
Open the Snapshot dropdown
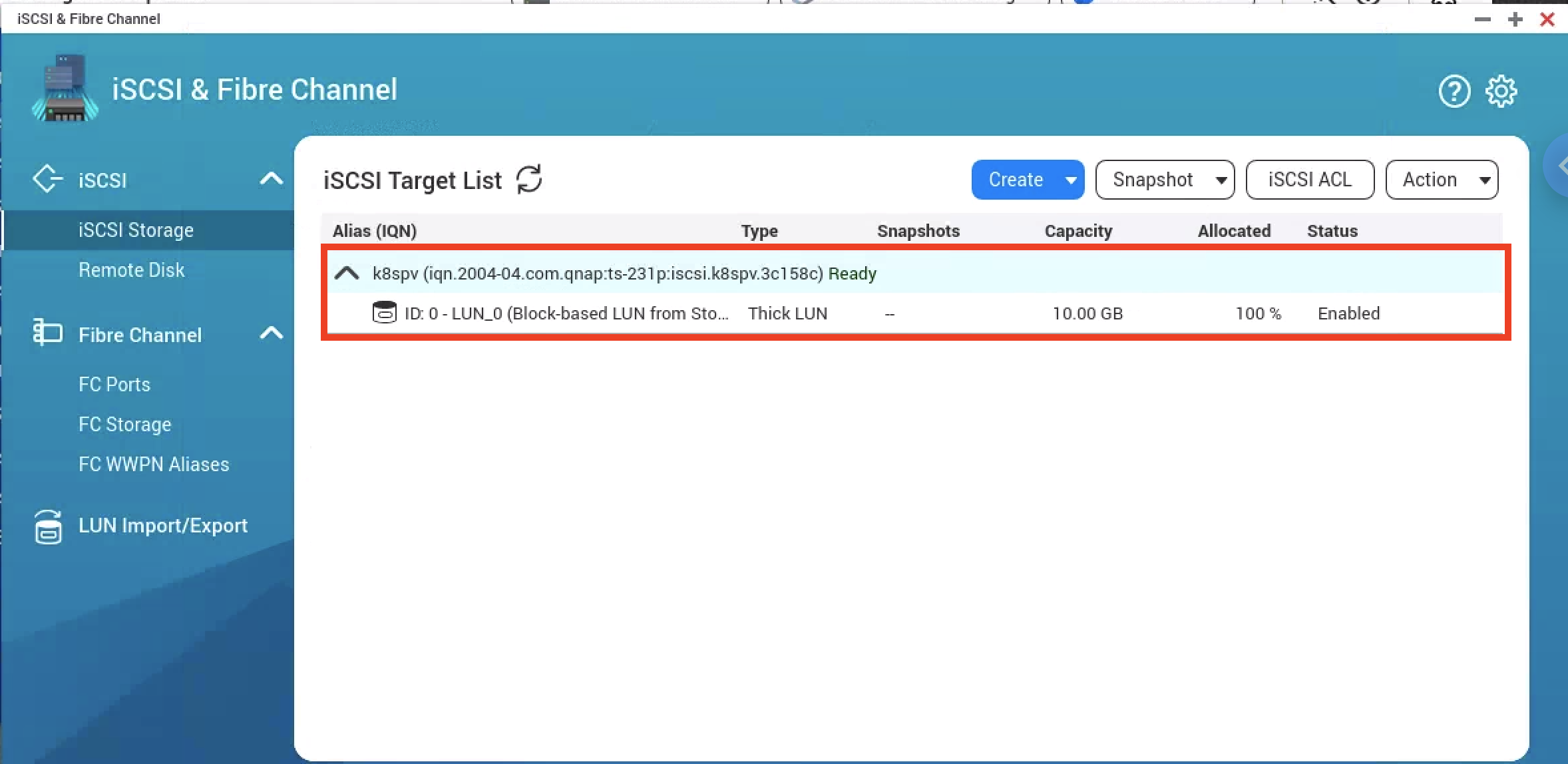click(1165, 180)
